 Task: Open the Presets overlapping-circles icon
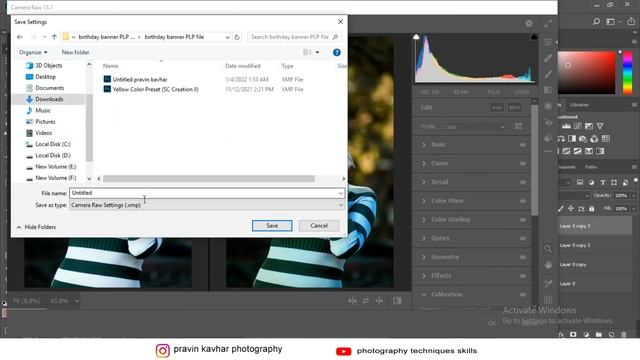tap(548, 138)
